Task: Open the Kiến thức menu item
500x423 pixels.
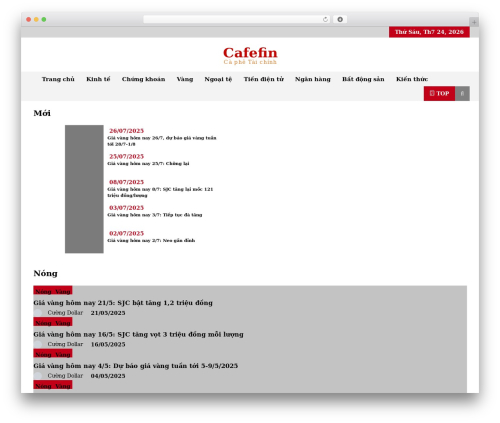Action: [x=412, y=79]
